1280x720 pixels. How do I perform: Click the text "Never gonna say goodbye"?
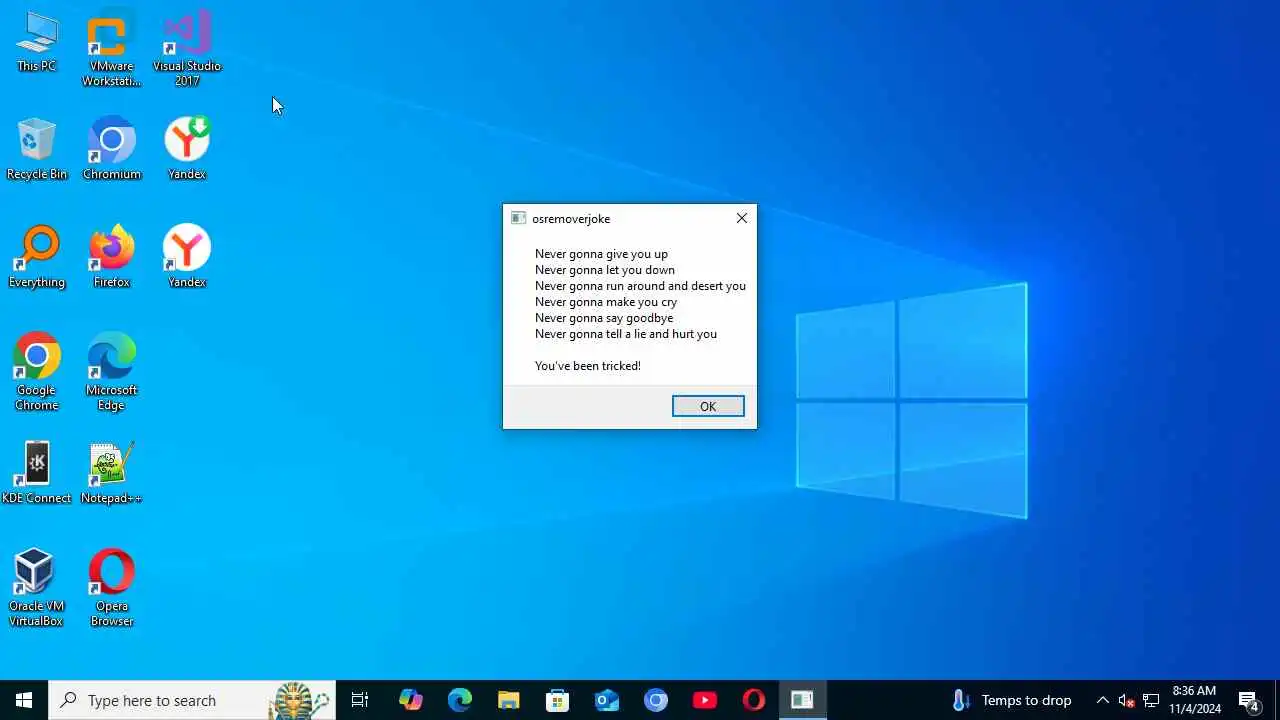pyautogui.click(x=604, y=318)
